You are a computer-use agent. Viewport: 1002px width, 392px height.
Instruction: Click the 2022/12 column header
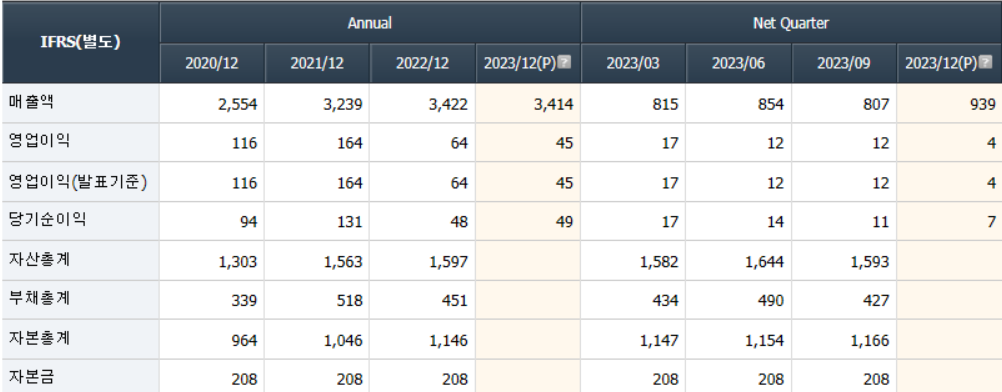(422, 63)
